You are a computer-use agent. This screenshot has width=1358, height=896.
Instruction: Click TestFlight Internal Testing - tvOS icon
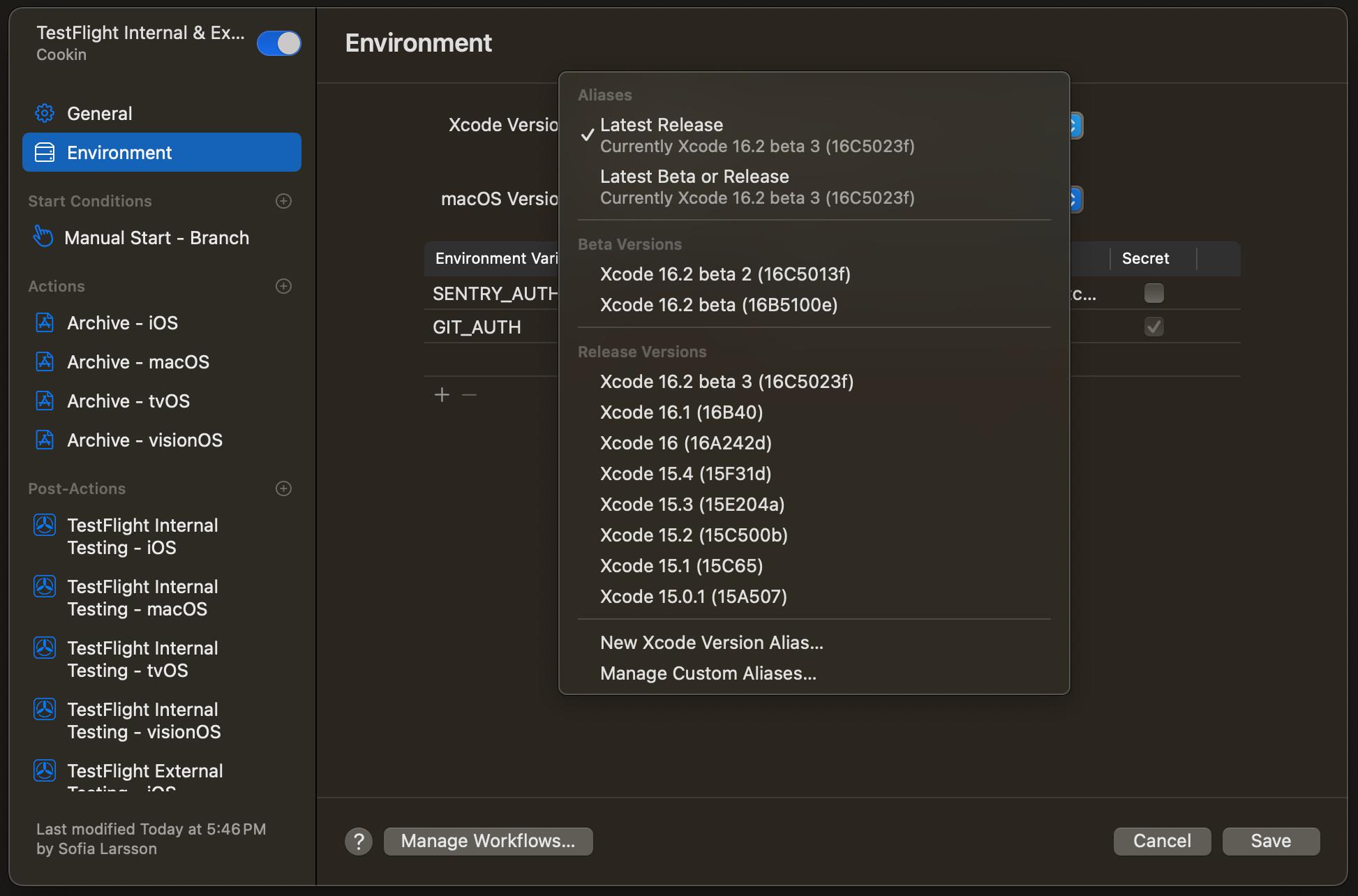(45, 648)
